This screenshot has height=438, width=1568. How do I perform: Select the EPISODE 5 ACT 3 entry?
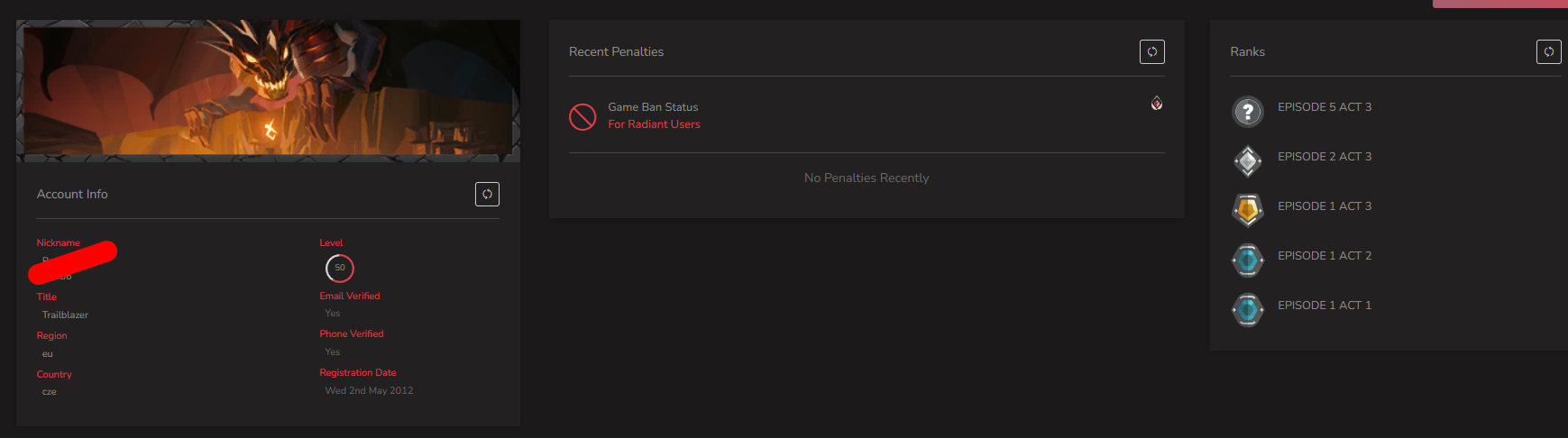(1325, 107)
